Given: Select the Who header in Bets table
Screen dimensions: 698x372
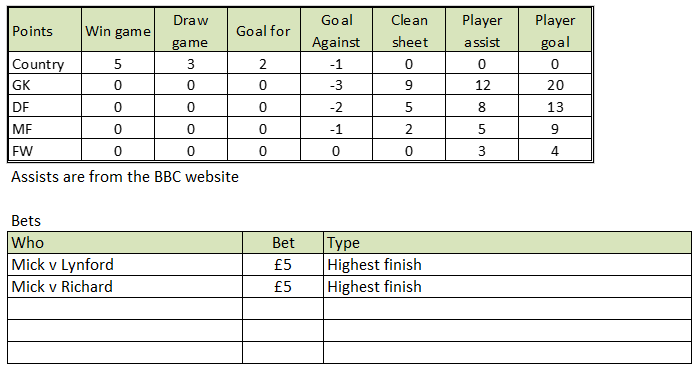Looking at the screenshot, I should [125, 243].
